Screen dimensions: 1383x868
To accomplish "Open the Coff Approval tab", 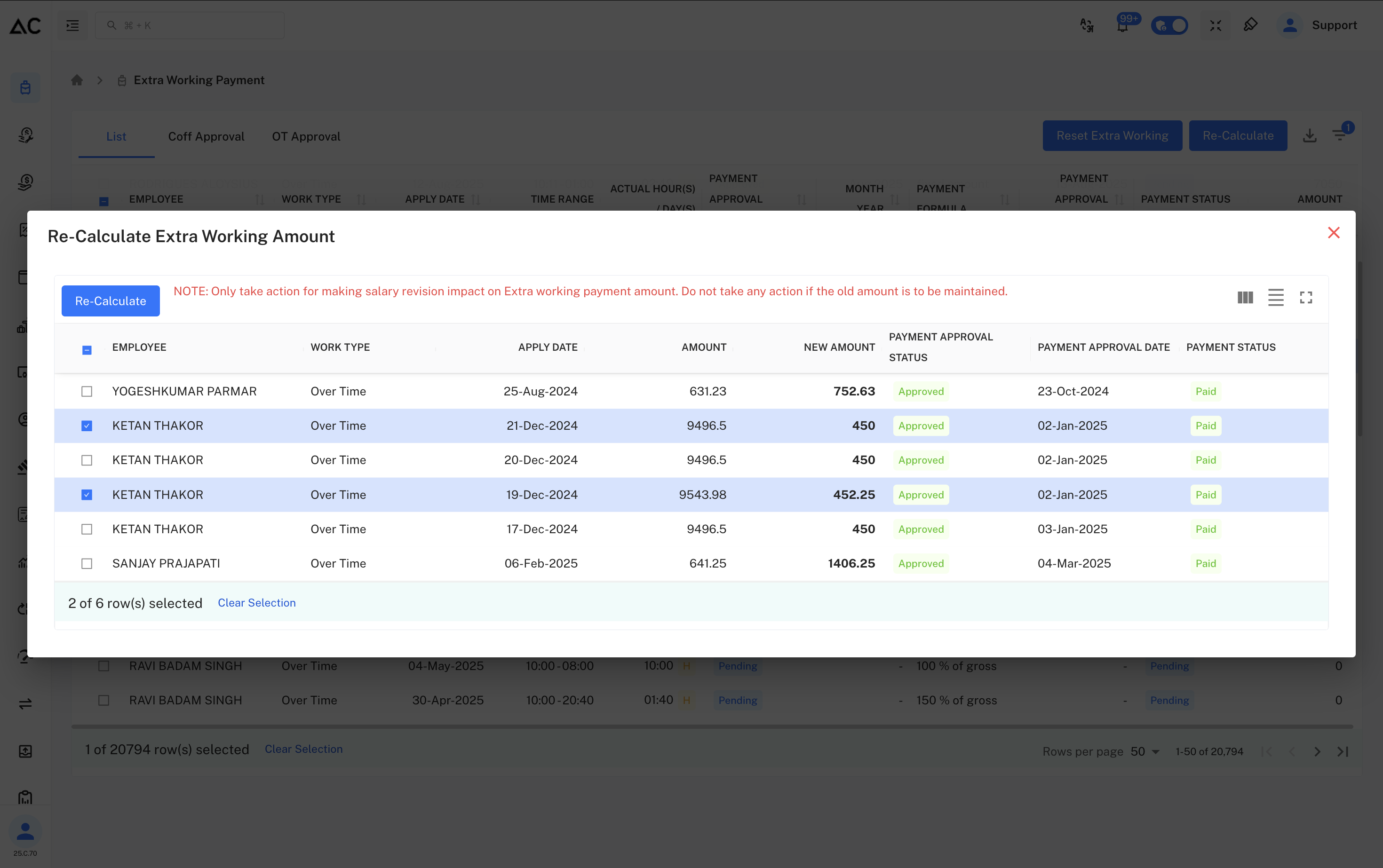I will (206, 136).
